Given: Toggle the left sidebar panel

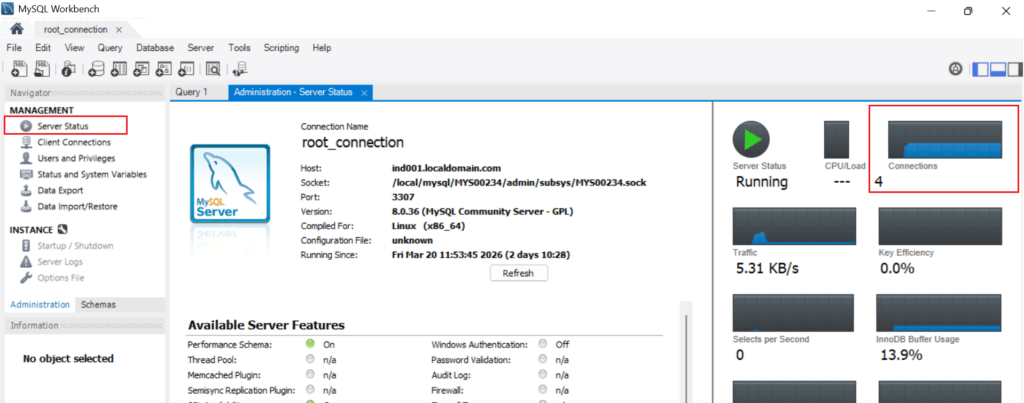Looking at the screenshot, I should click(981, 69).
